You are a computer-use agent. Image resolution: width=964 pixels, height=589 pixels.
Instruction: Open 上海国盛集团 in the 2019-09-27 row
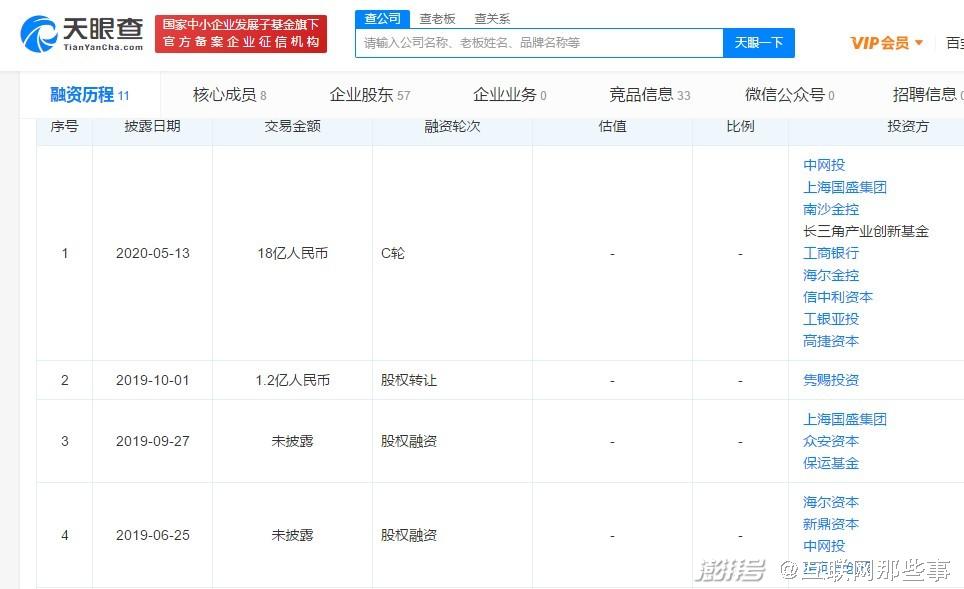click(x=845, y=419)
